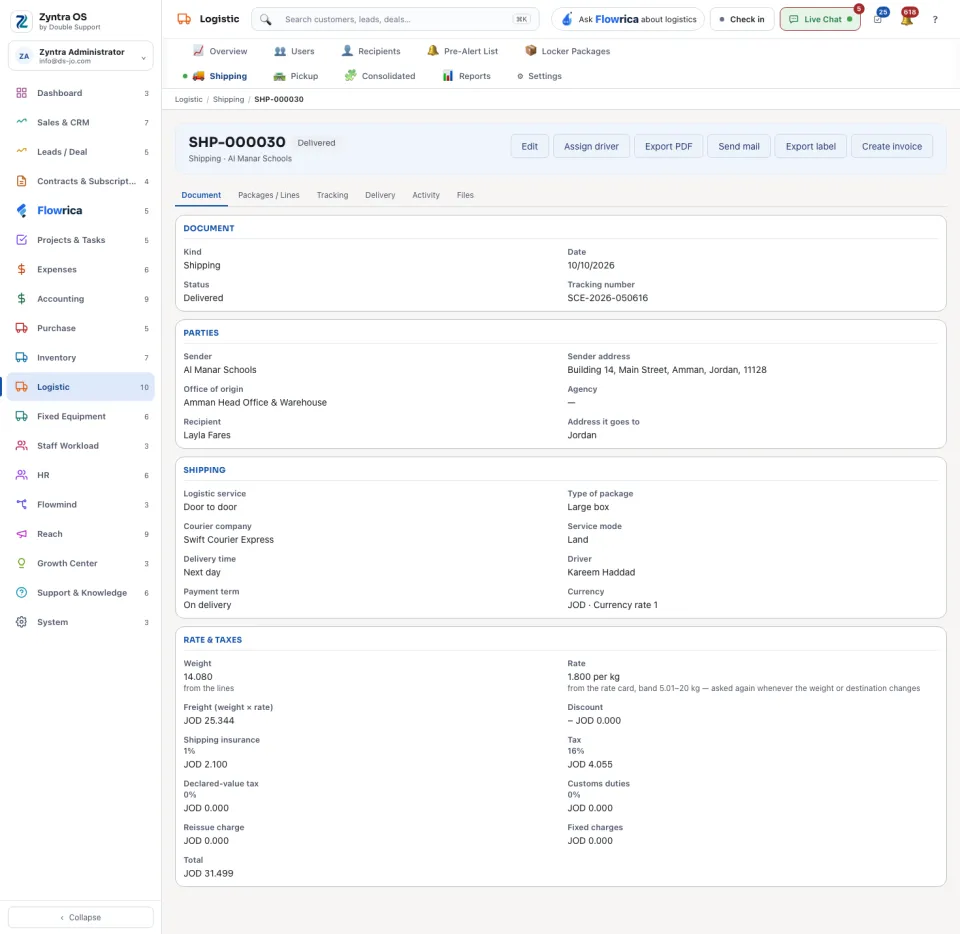Focus the search customers input field
The image size is (960, 934).
(395, 19)
